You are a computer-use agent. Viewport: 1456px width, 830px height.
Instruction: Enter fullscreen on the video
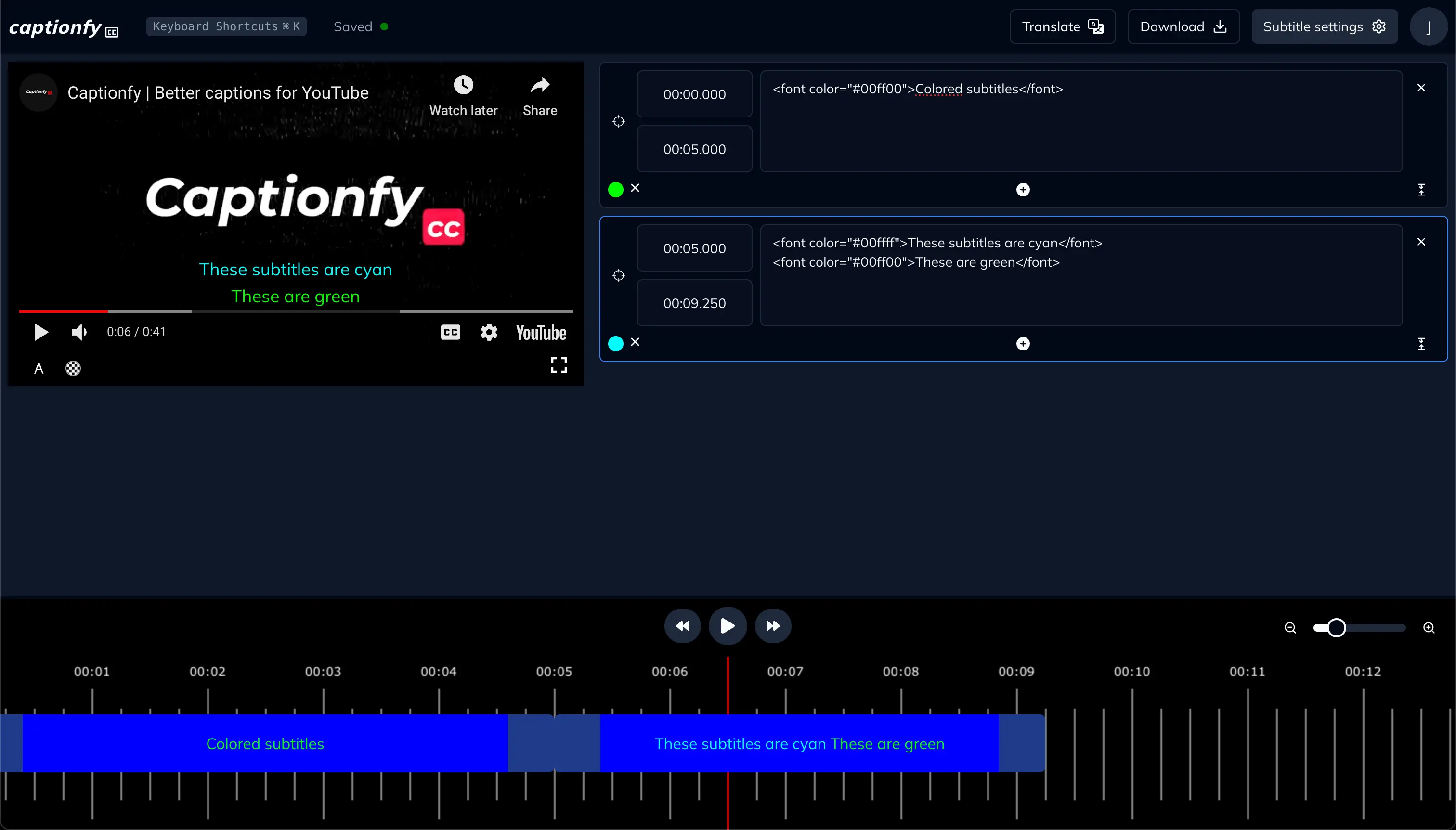coord(559,365)
